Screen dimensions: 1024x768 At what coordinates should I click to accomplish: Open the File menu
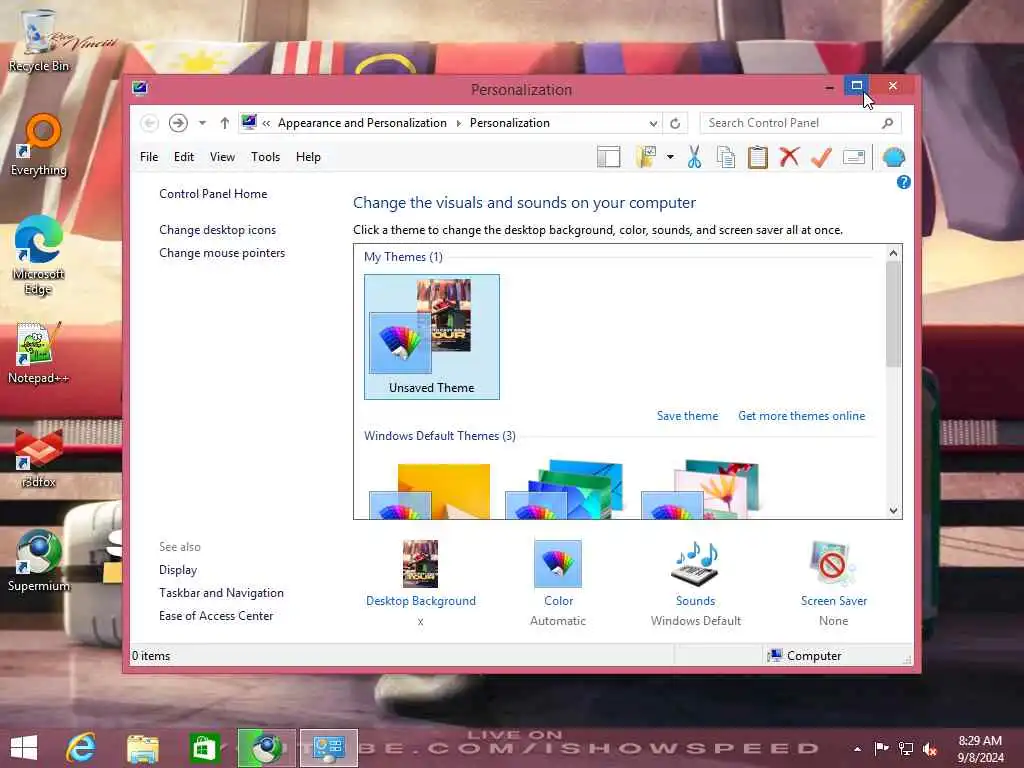[x=149, y=157]
